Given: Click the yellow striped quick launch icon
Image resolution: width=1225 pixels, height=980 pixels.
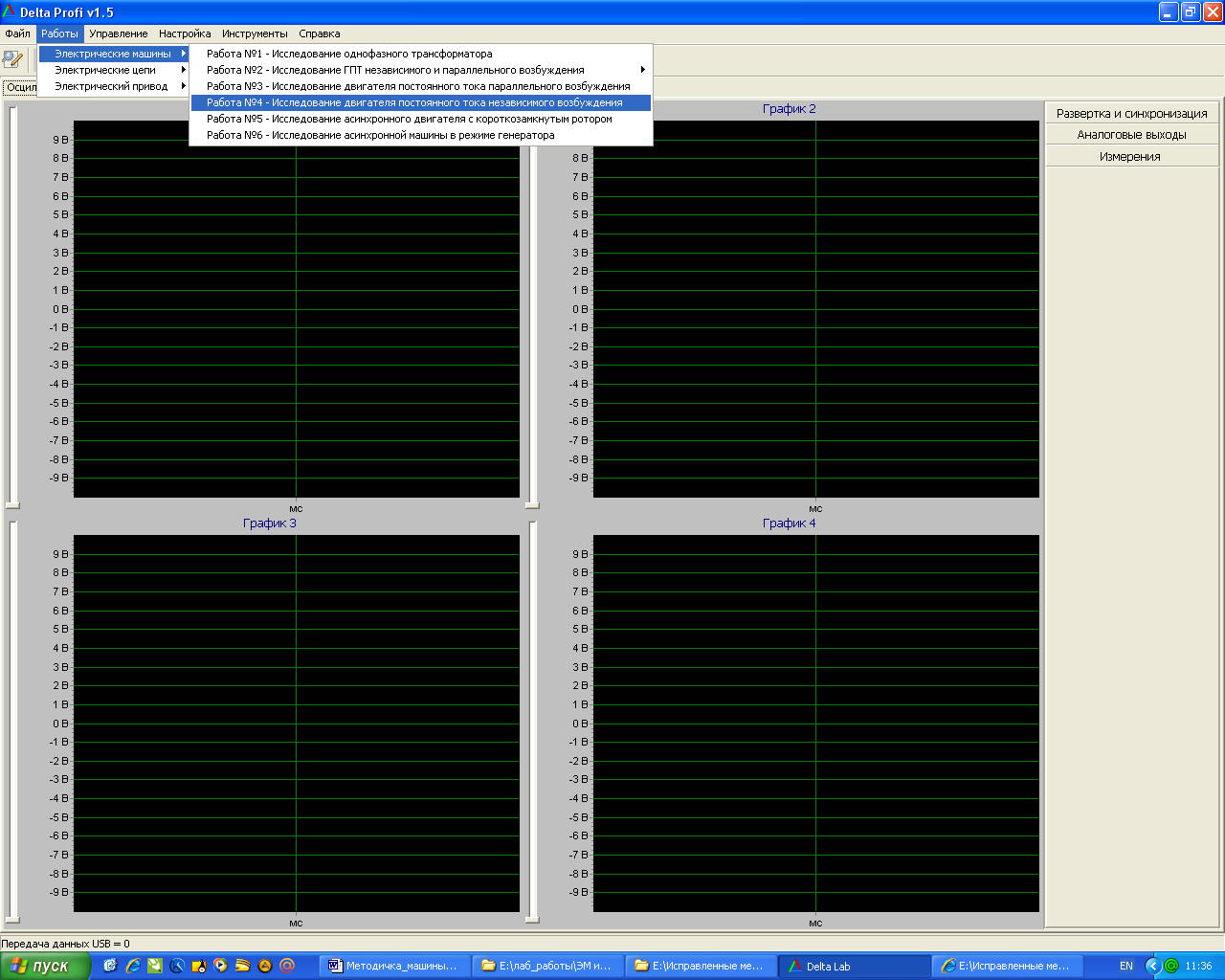Looking at the screenshot, I should click(242, 966).
